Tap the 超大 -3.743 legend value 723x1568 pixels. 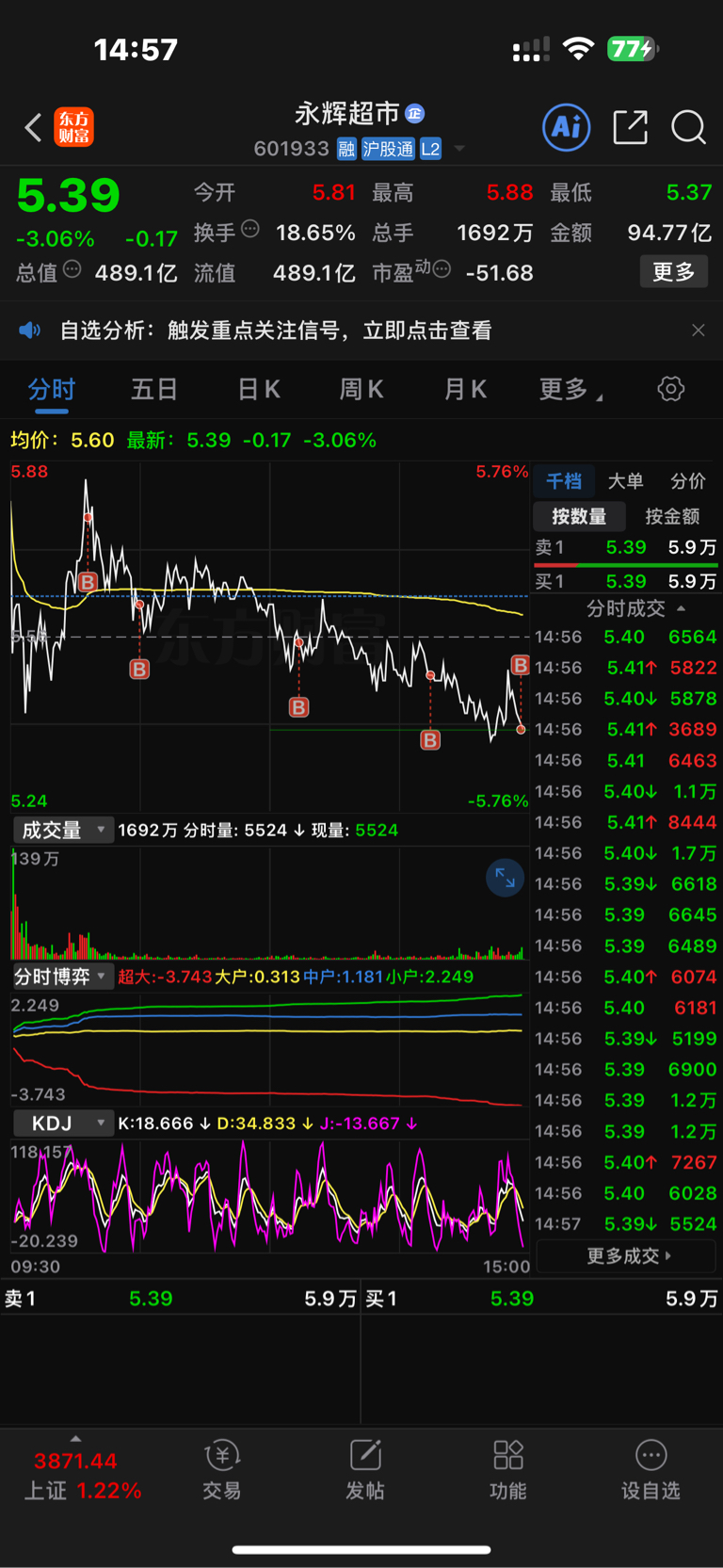[x=165, y=977]
